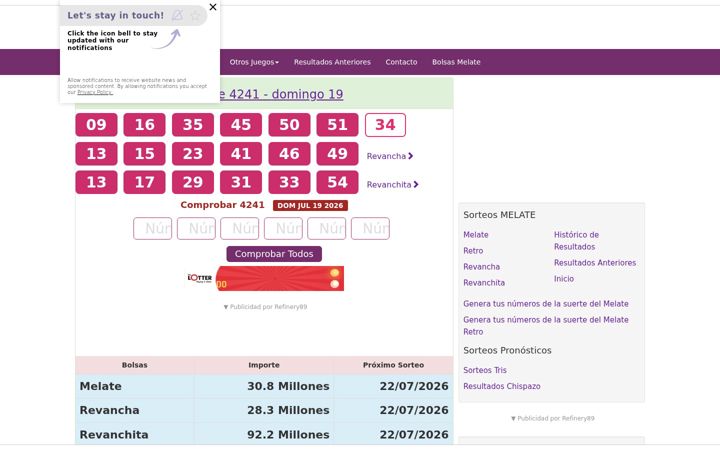The image size is (720, 450).
Task: Click the Melate row name in Bolsas table
Action: pyautogui.click(x=101, y=386)
